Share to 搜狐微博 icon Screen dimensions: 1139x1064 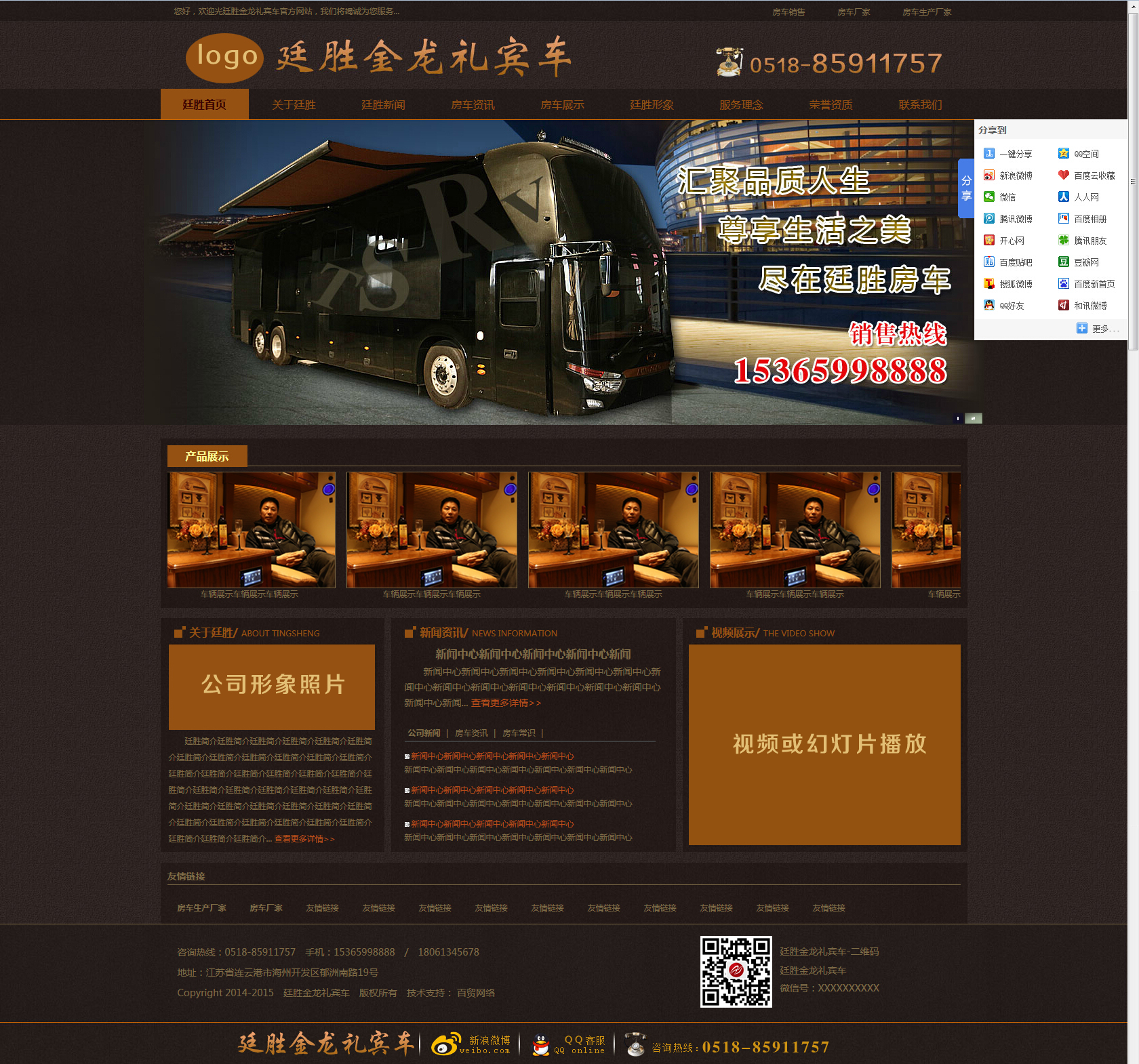(989, 284)
